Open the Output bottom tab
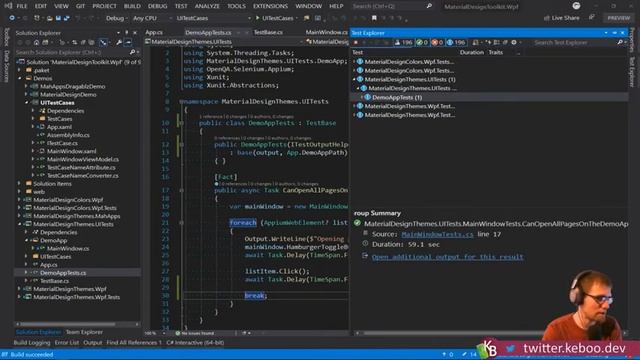Image resolution: width=640 pixels, height=360 pixels. [x=93, y=343]
